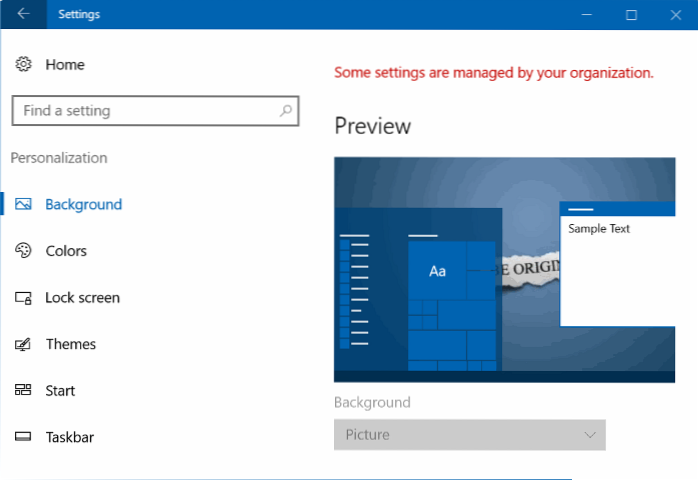This screenshot has height=480, width=698.
Task: Click the Themes brush icon
Action: (23, 344)
